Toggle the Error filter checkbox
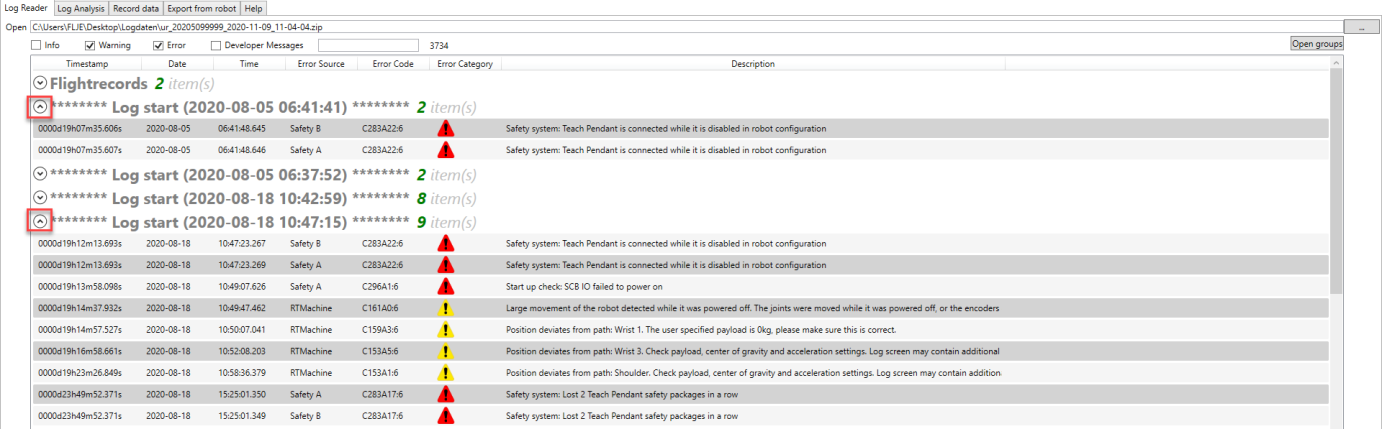1382x429 pixels. (158, 45)
